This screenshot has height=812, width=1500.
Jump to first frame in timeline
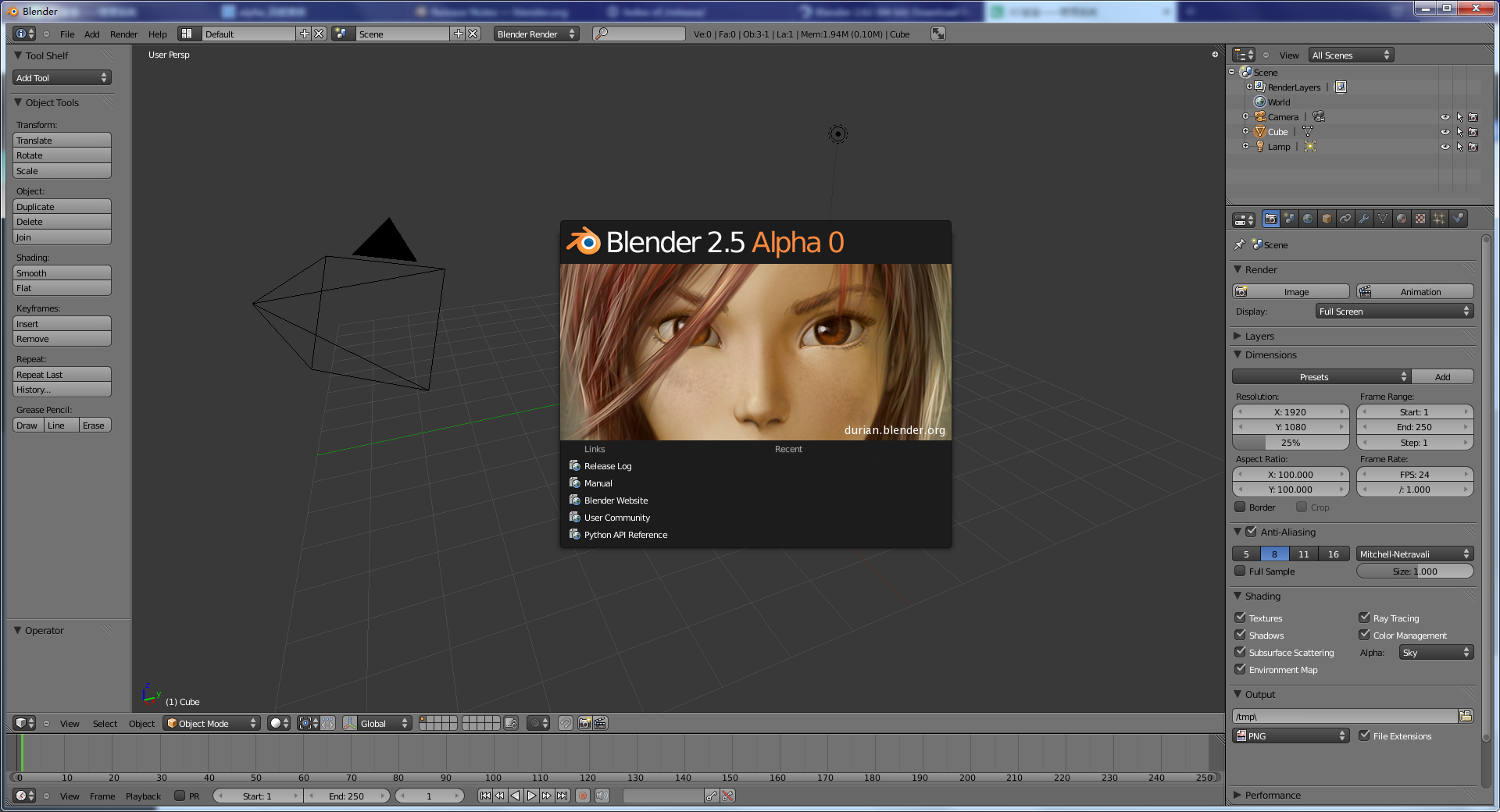tap(485, 796)
